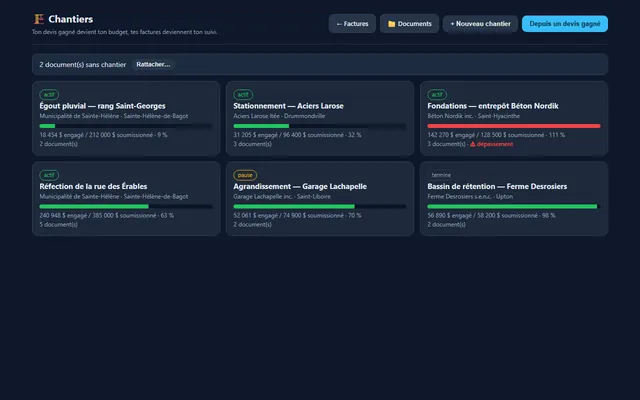Click actif badge on Stationnement card
The height and width of the screenshot is (400, 640).
(243, 95)
